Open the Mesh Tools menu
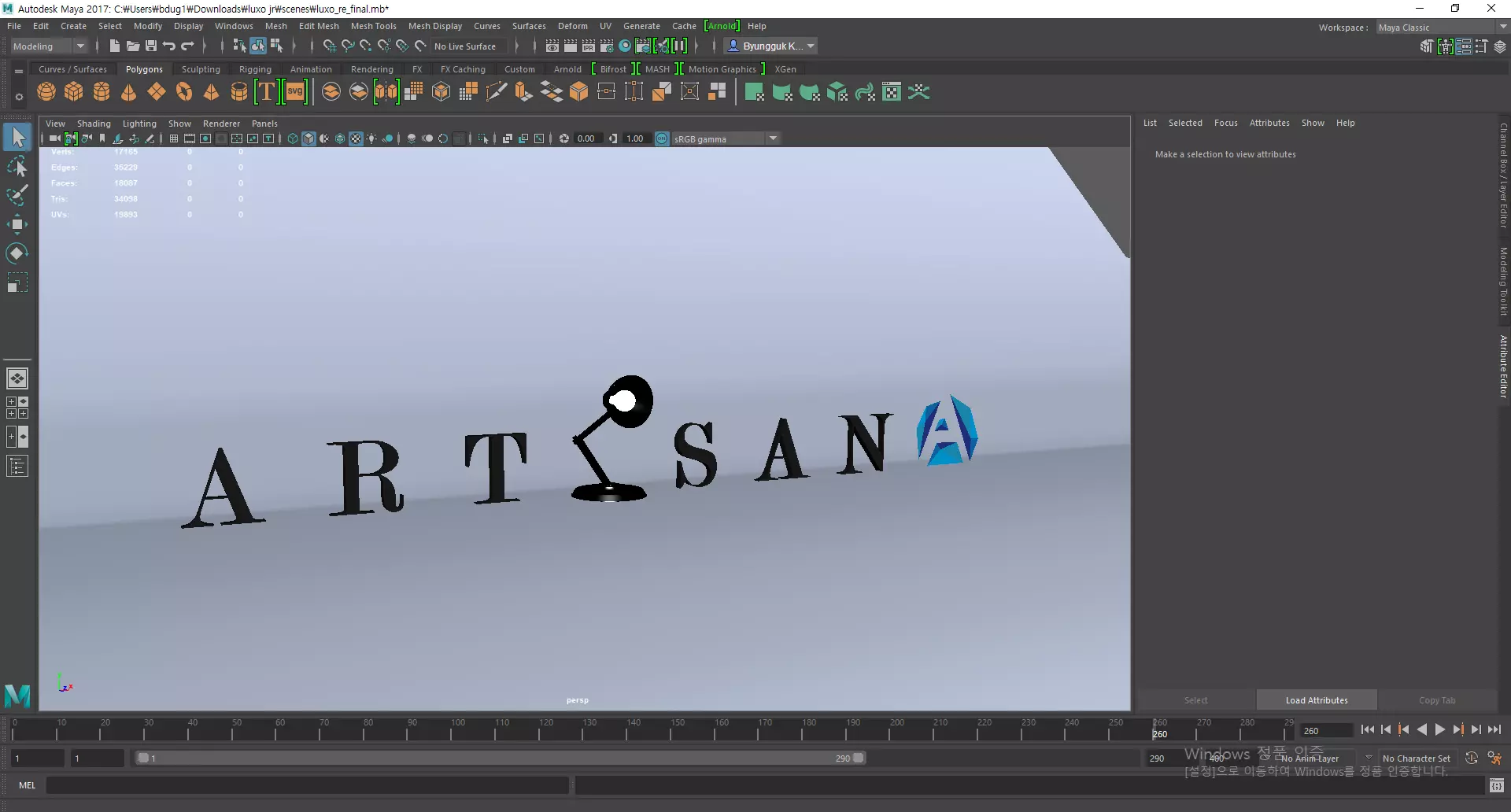This screenshot has width=1511, height=812. 373,26
